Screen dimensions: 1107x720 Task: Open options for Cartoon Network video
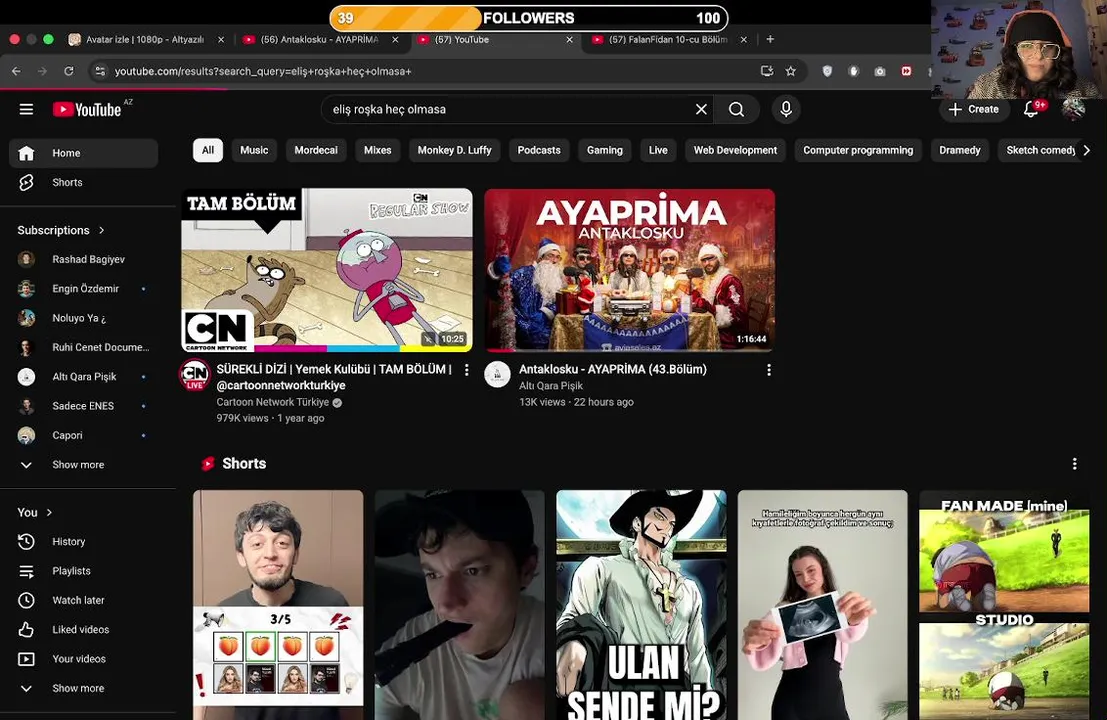(x=467, y=369)
